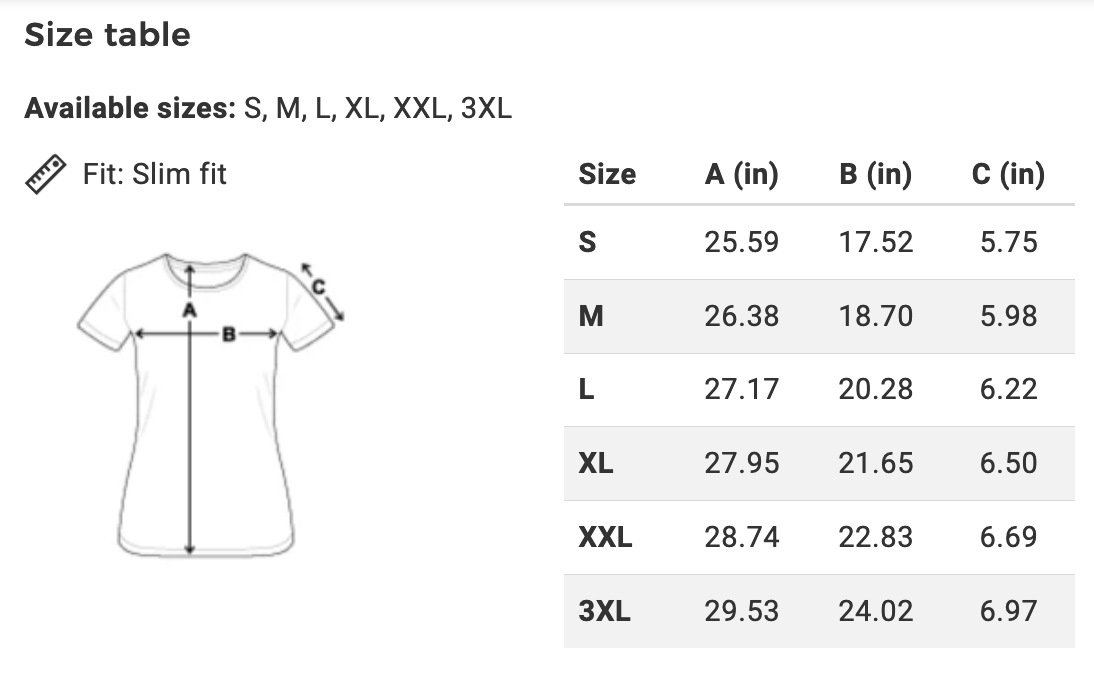This screenshot has height=676, width=1094.
Task: Select the 3XL size row label
Action: click(604, 611)
